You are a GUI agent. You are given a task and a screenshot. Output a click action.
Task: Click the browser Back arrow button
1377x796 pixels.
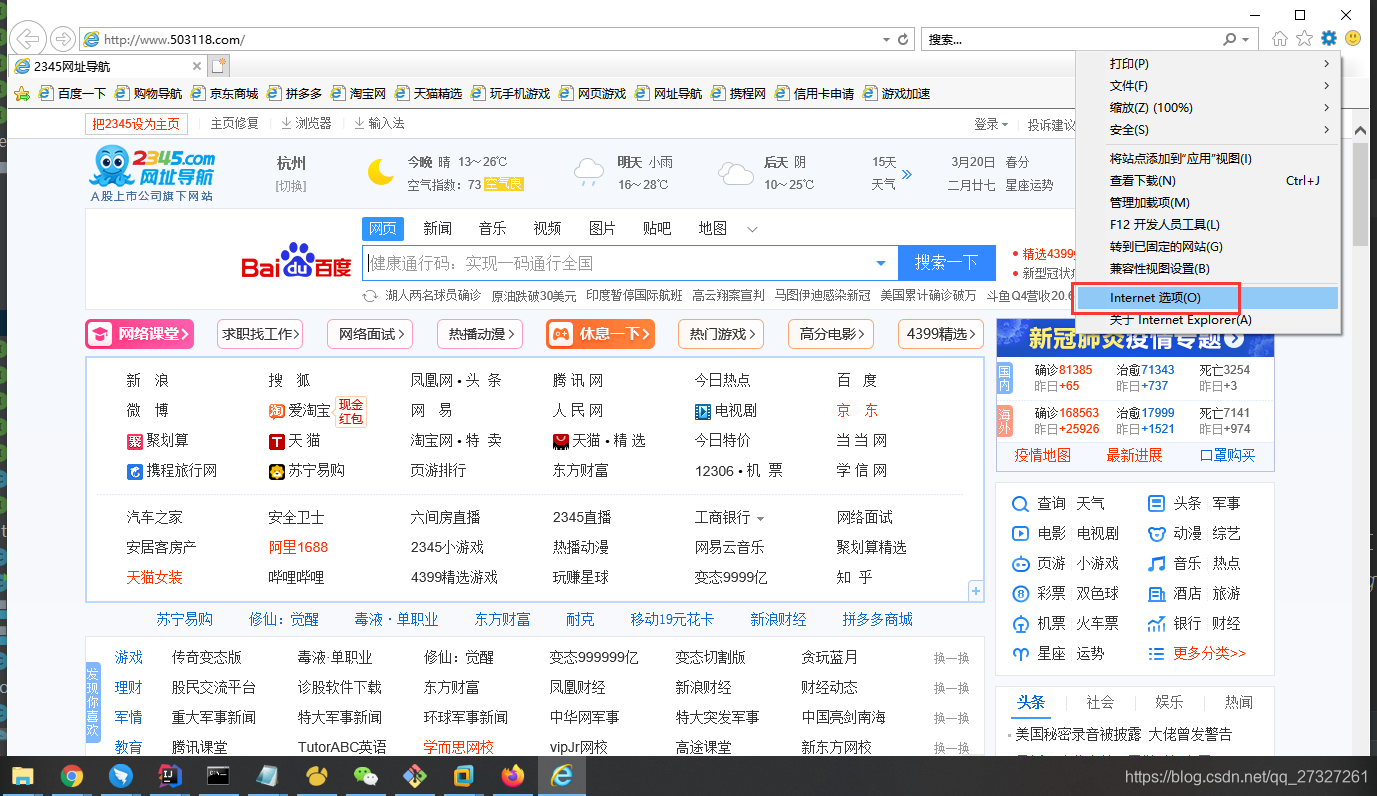click(28, 39)
